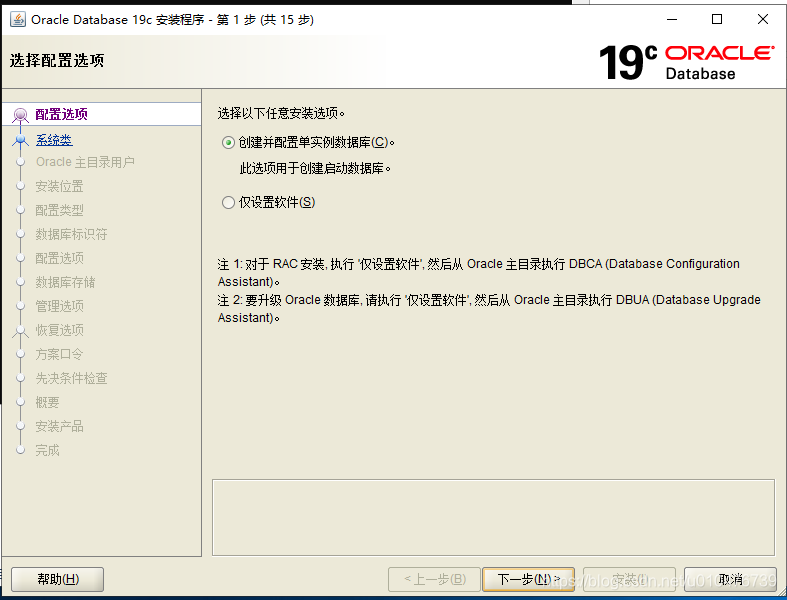This screenshot has height=600, width=787.
Task: Select 创建并配置单实例数据库 radio button
Action: click(x=228, y=143)
